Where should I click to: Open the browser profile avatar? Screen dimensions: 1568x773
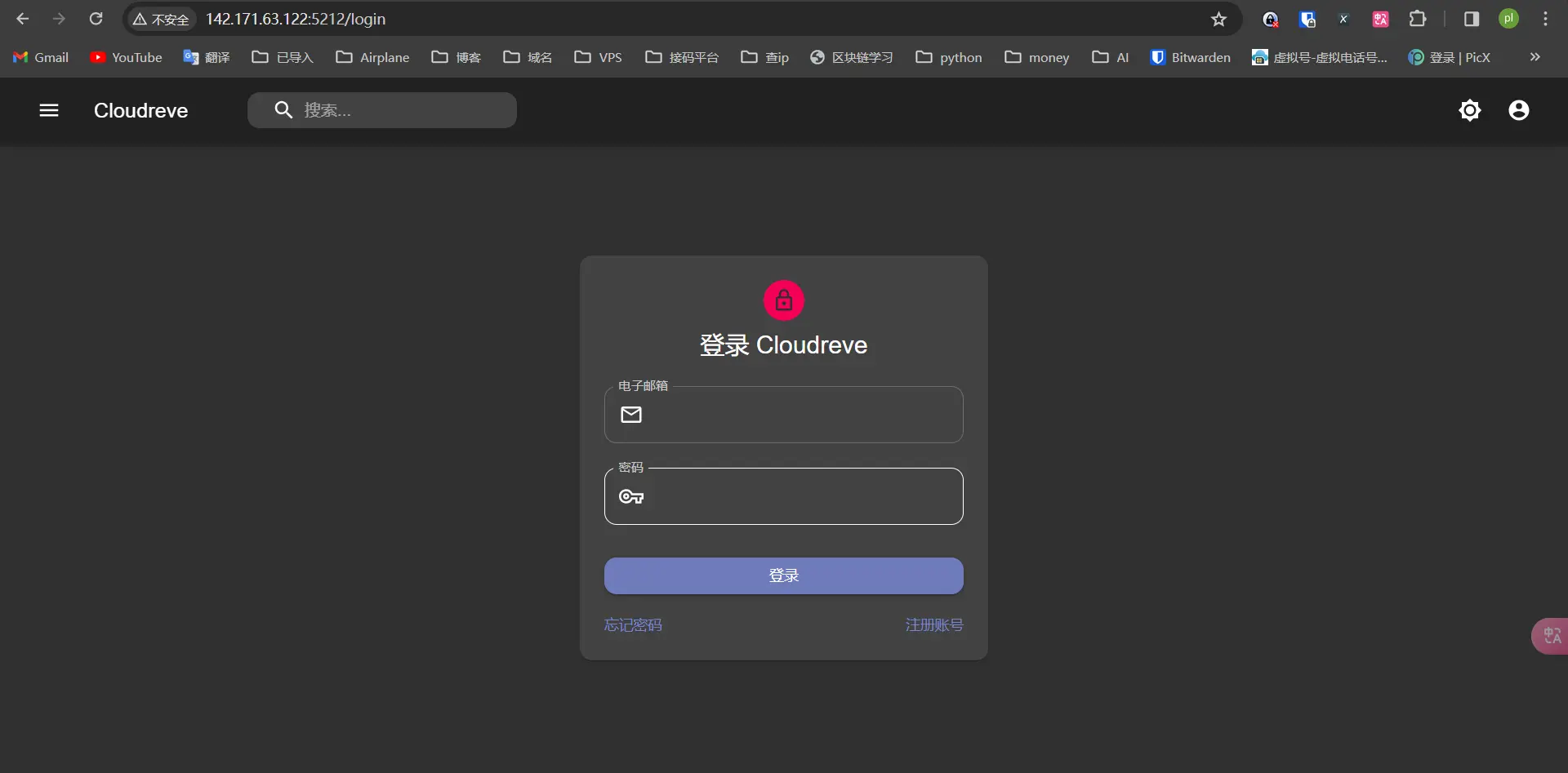[1508, 19]
